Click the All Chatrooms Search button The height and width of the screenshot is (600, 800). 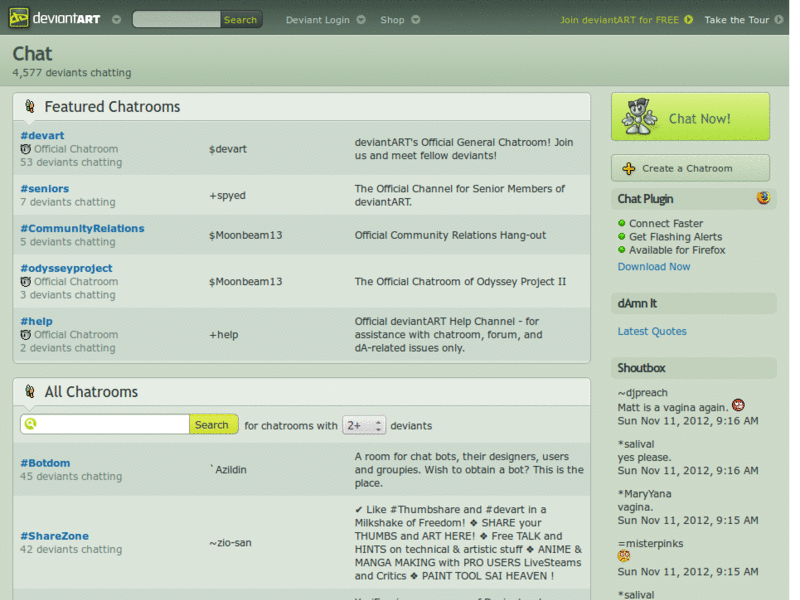(213, 424)
